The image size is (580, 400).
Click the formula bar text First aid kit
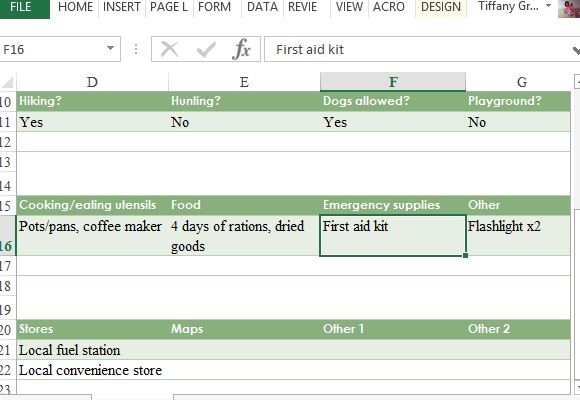click(x=310, y=50)
